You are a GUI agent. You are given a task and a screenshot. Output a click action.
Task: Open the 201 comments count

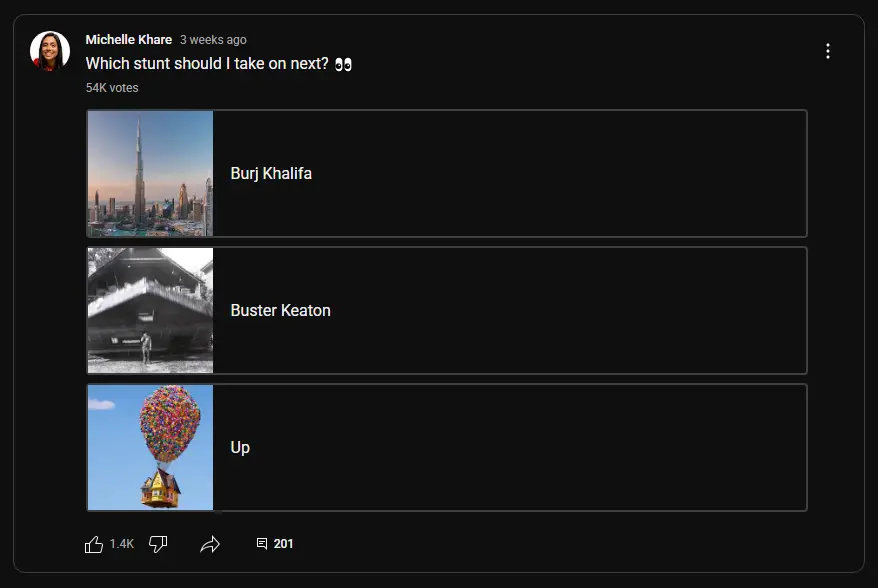tap(284, 544)
